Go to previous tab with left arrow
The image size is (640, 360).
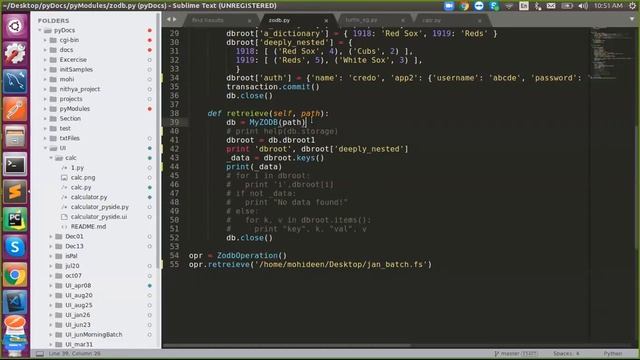(x=169, y=19)
